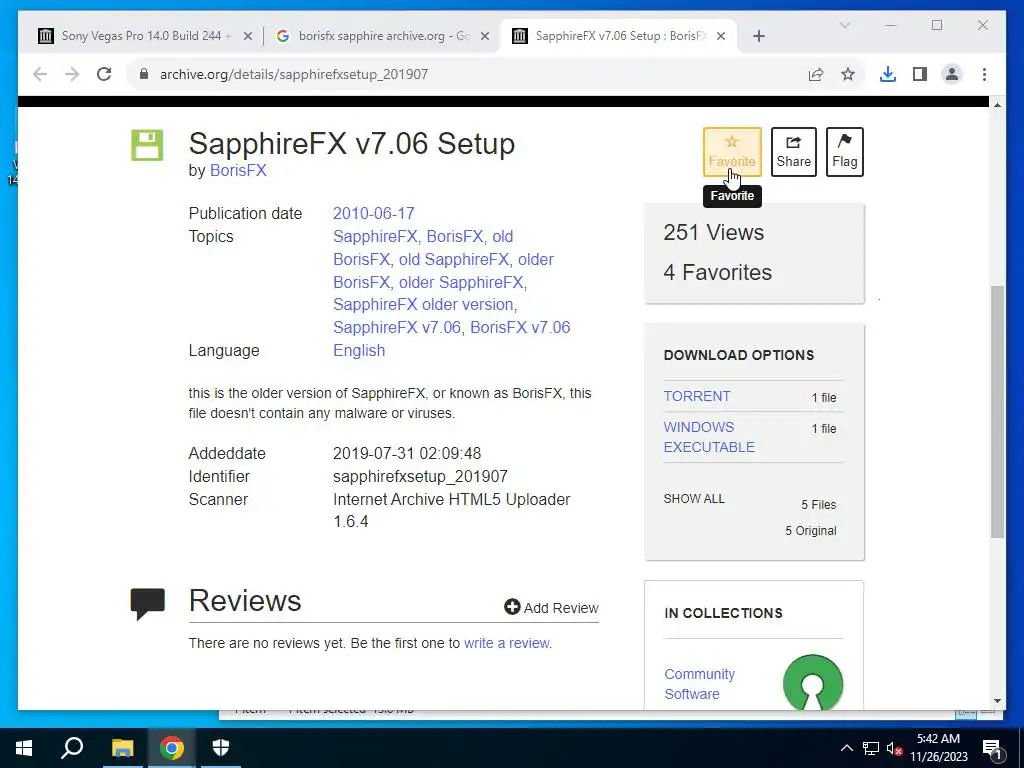Viewport: 1024px width, 768px height.
Task: Click Add Review plus button
Action: 551,608
